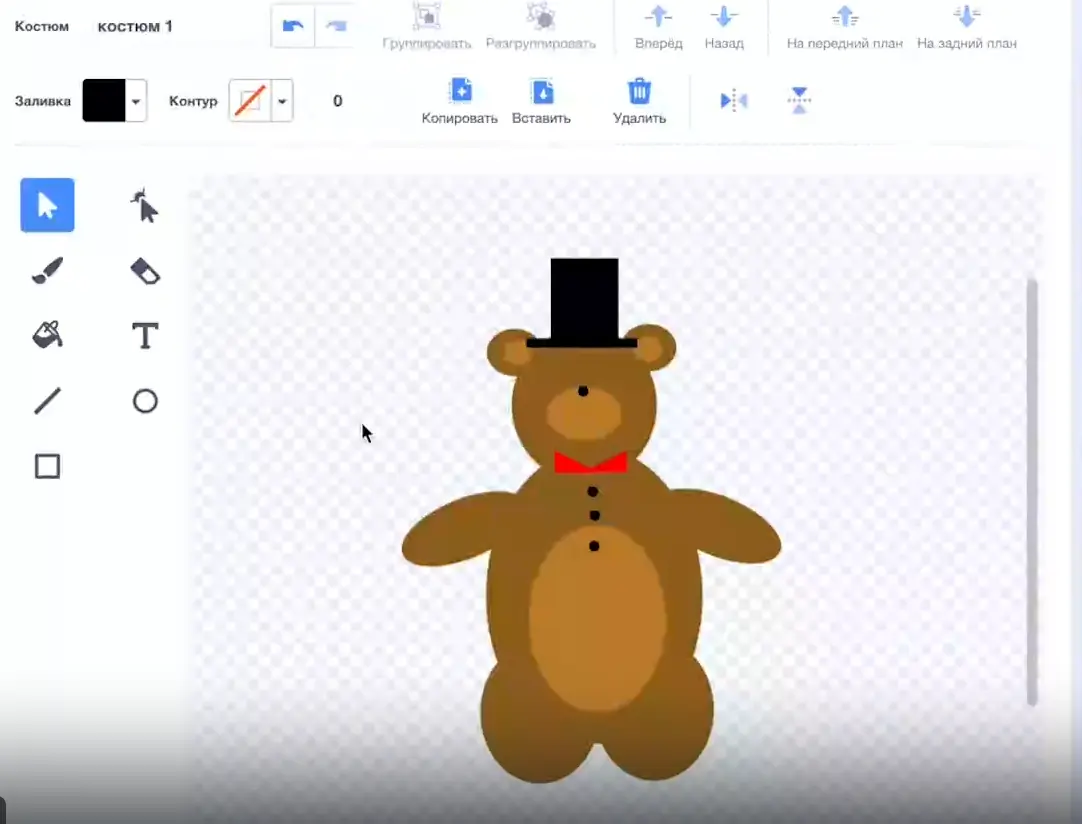Click На передний план (Bring to front)
The width and height of the screenshot is (1082, 824).
(x=845, y=26)
